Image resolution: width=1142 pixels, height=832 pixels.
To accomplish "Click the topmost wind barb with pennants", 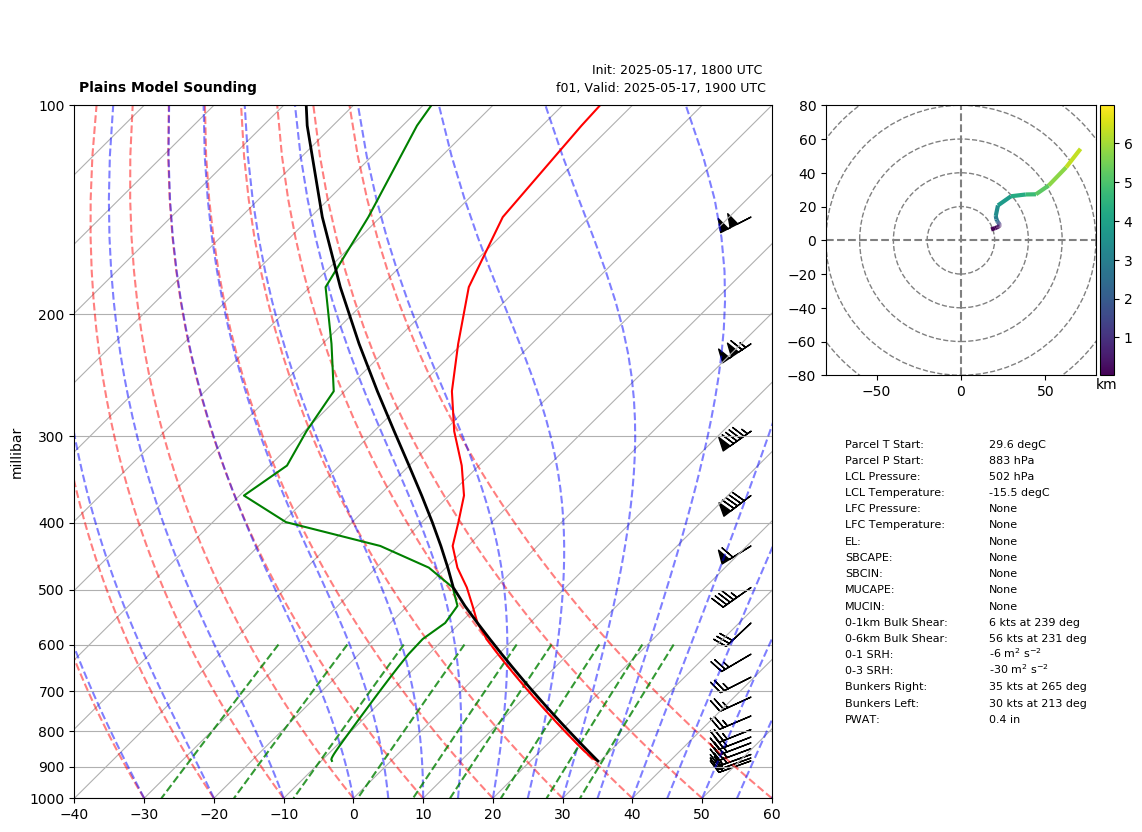I will (733, 222).
